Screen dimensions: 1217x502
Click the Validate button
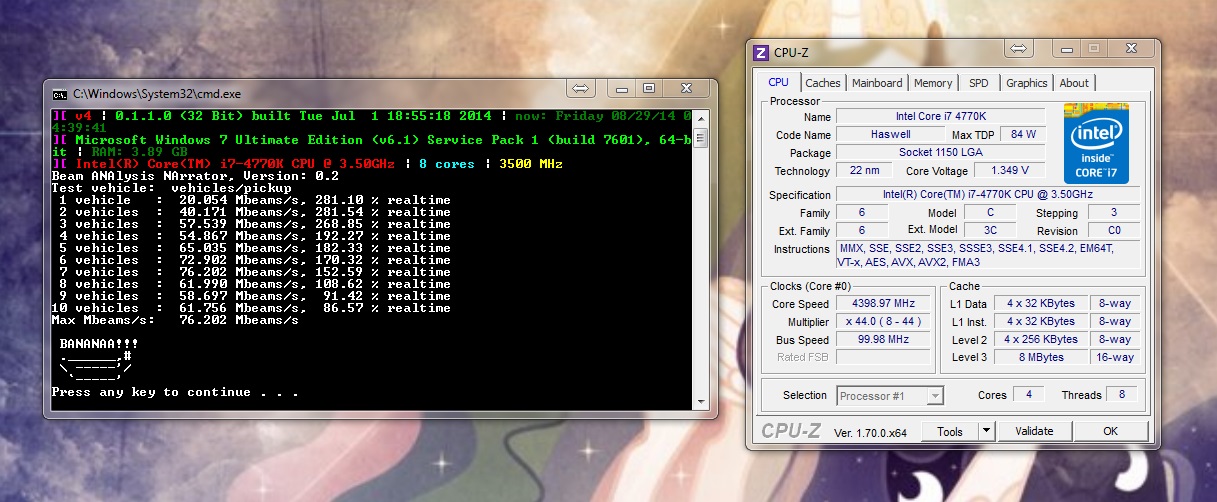pyautogui.click(x=1034, y=431)
